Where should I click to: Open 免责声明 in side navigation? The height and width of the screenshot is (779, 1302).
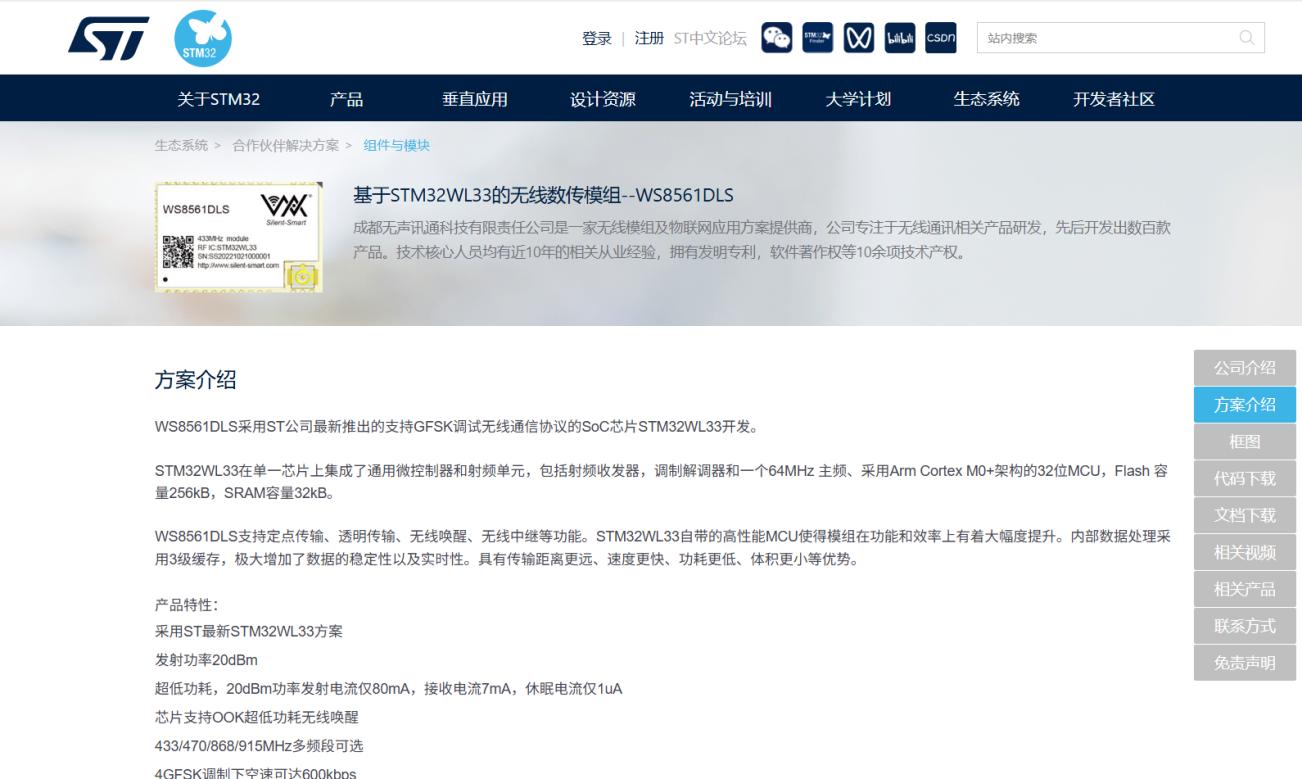click(x=1245, y=663)
